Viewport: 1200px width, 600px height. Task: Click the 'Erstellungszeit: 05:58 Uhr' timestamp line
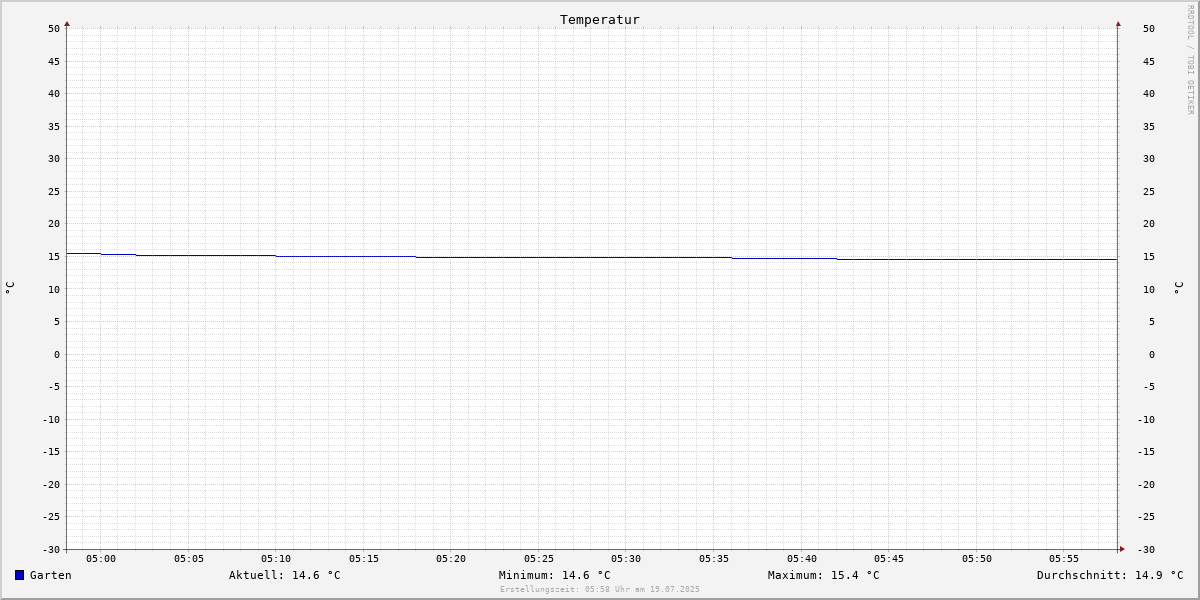[600, 589]
